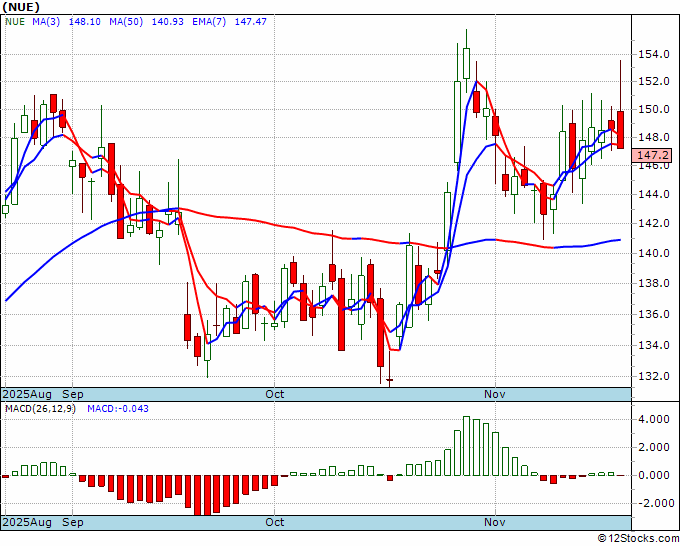Click Sep on MACD panel time axis
This screenshot has width=680, height=546.
coord(73,522)
